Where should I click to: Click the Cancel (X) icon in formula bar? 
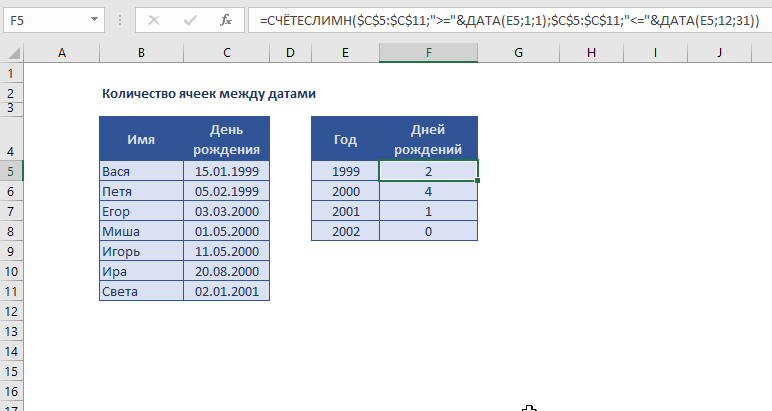coord(154,20)
